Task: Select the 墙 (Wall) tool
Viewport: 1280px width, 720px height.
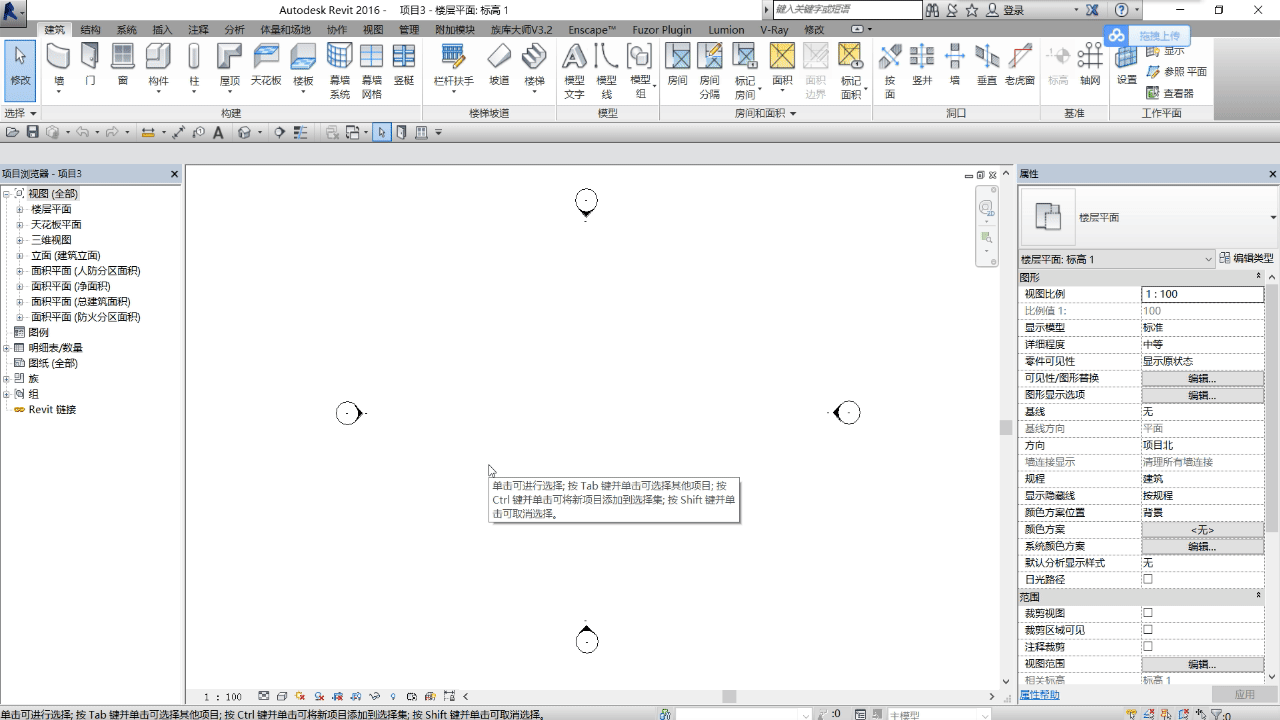Action: tap(59, 66)
